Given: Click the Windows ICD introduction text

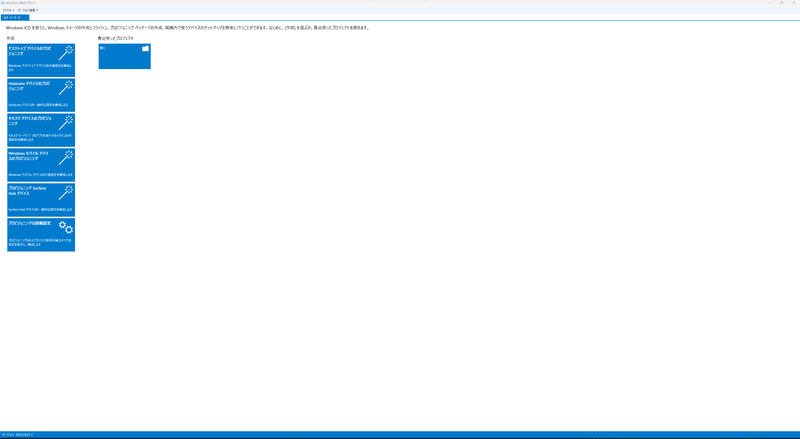Looking at the screenshot, I should (x=188, y=28).
